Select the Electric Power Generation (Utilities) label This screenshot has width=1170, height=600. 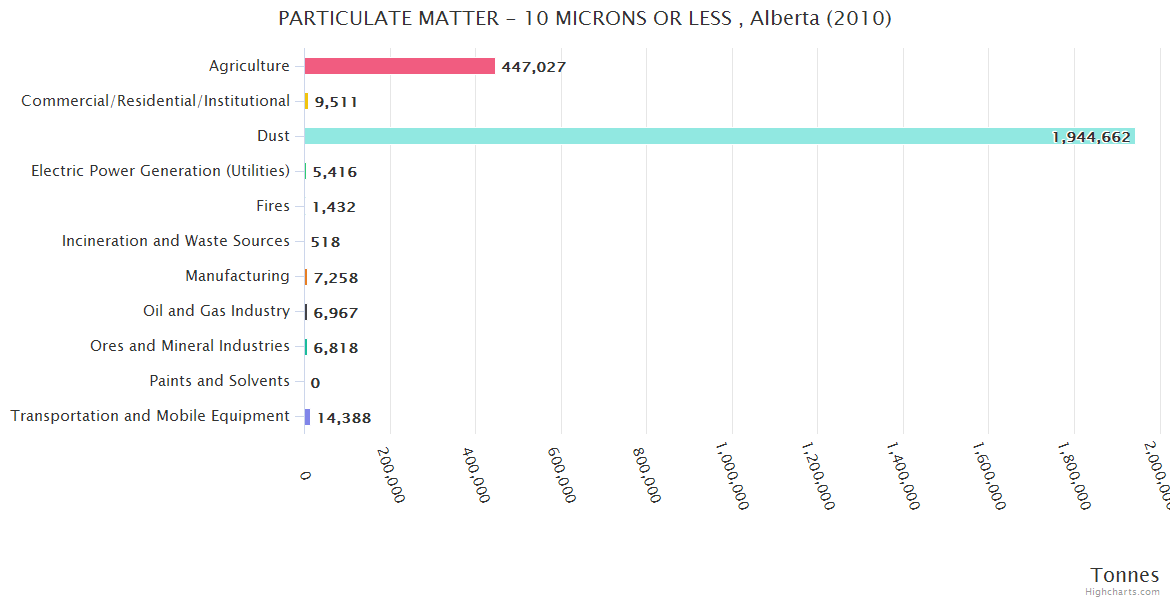160,171
